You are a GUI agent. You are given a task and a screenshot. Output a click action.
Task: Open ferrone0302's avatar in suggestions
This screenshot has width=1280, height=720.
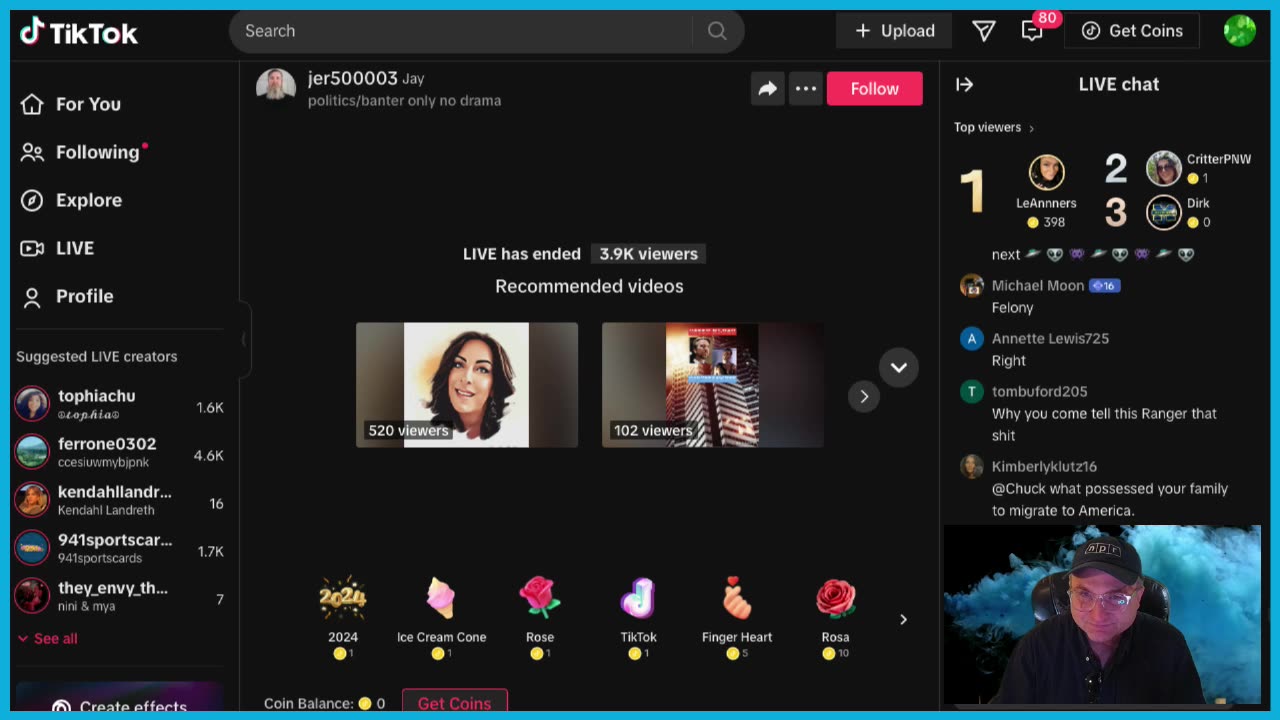click(32, 452)
